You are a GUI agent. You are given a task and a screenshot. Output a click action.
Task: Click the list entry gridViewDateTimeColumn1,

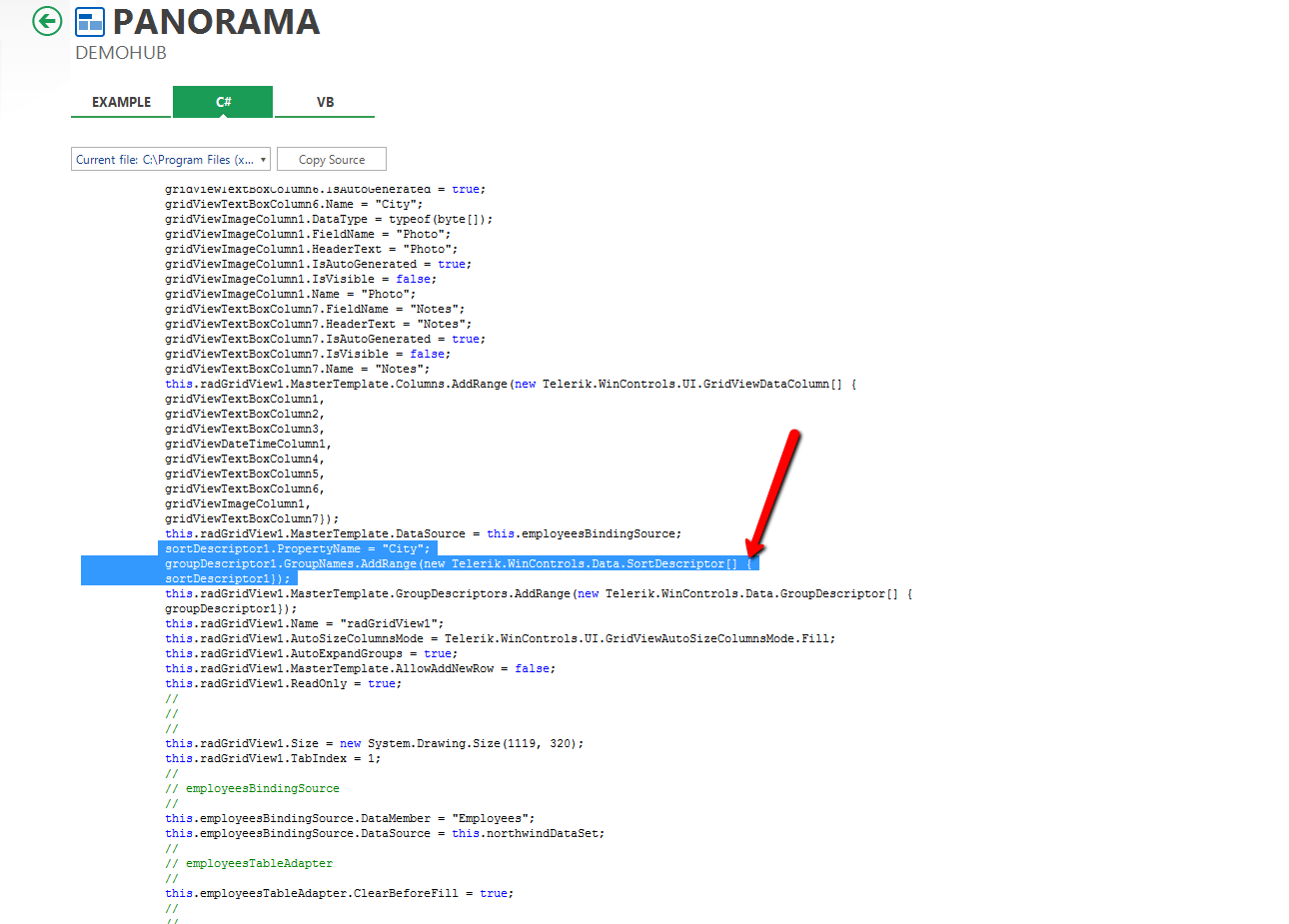(x=248, y=444)
